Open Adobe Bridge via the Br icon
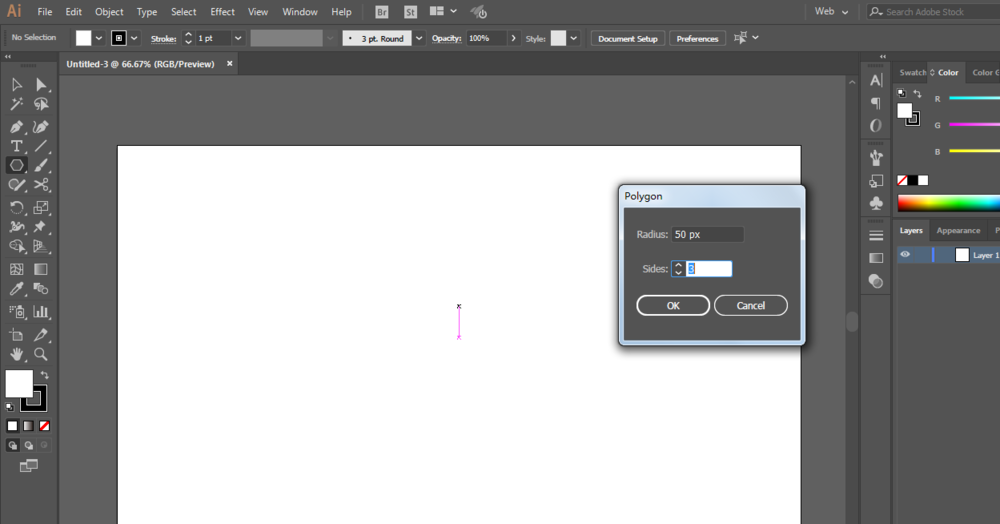 coord(382,12)
